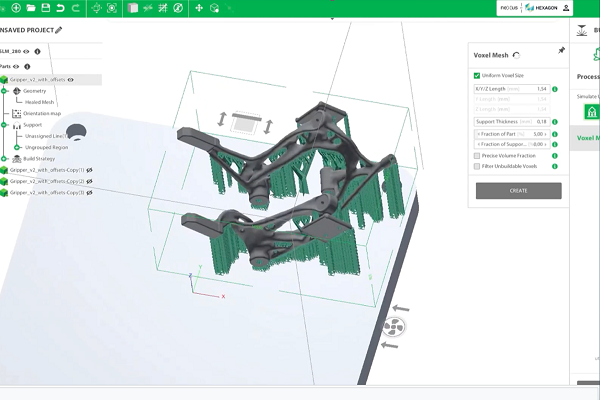Collapse the Geometry tree node
Screen dimensions: 600x400
coord(4,91)
